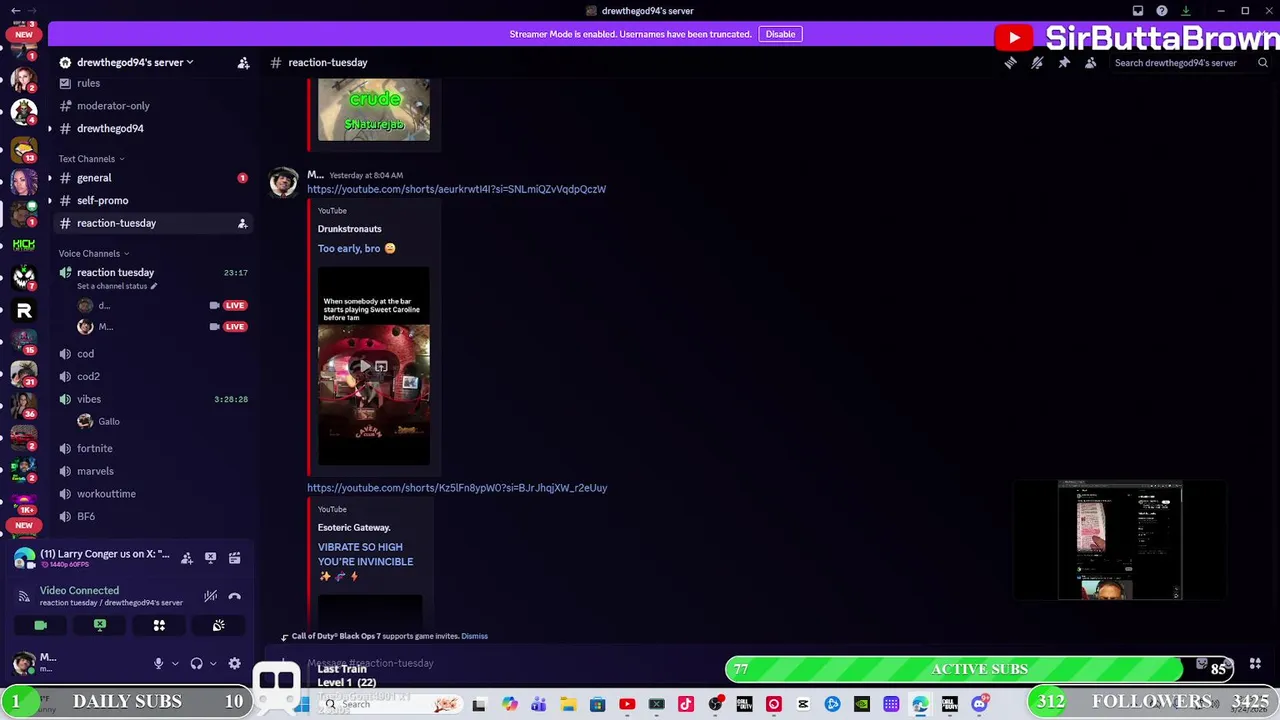The height and width of the screenshot is (720, 1280).
Task: Deafen with the headphones icon
Action: coord(196,663)
